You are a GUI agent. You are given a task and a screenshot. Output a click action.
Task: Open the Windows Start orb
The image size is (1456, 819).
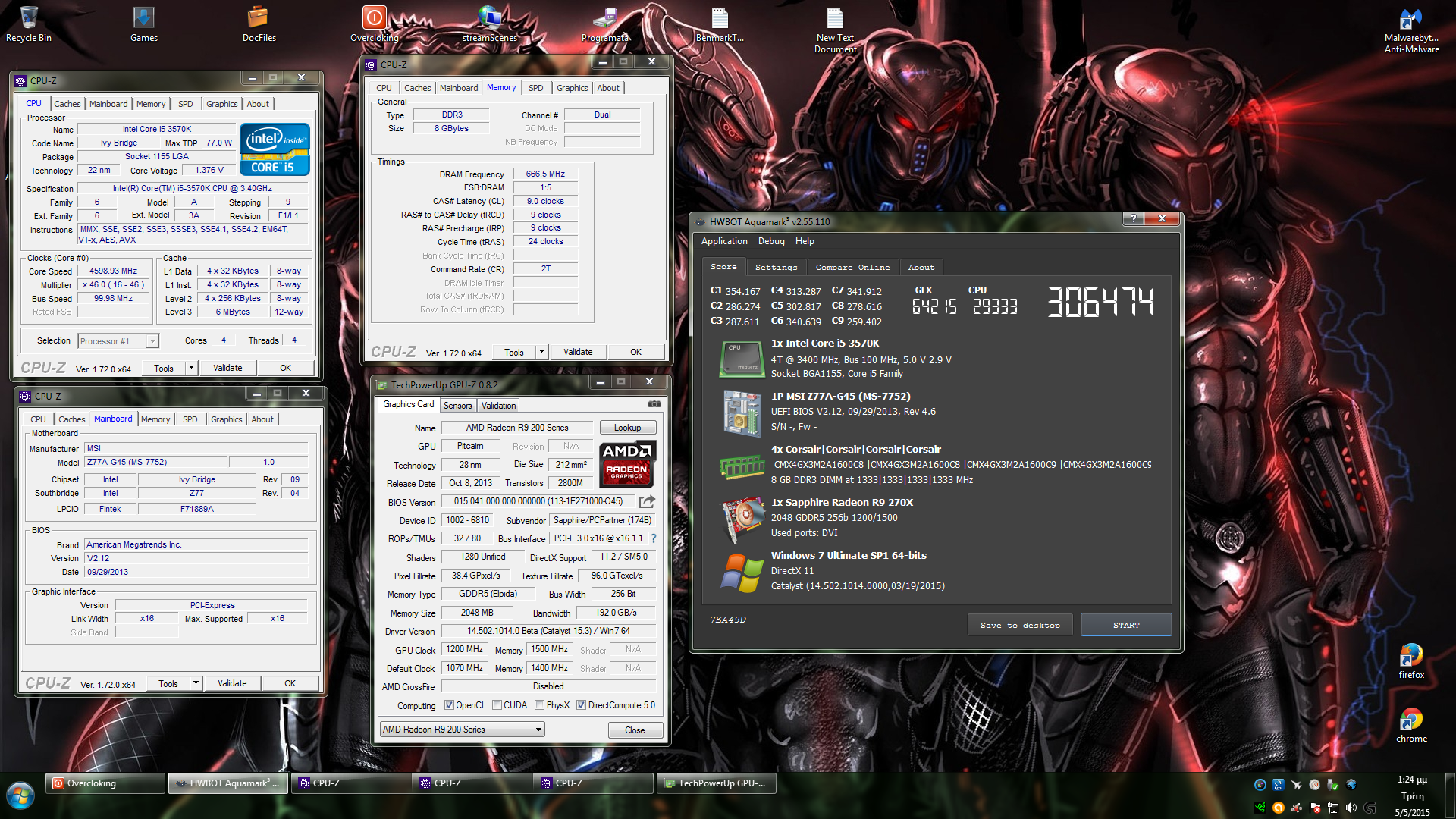(20, 796)
